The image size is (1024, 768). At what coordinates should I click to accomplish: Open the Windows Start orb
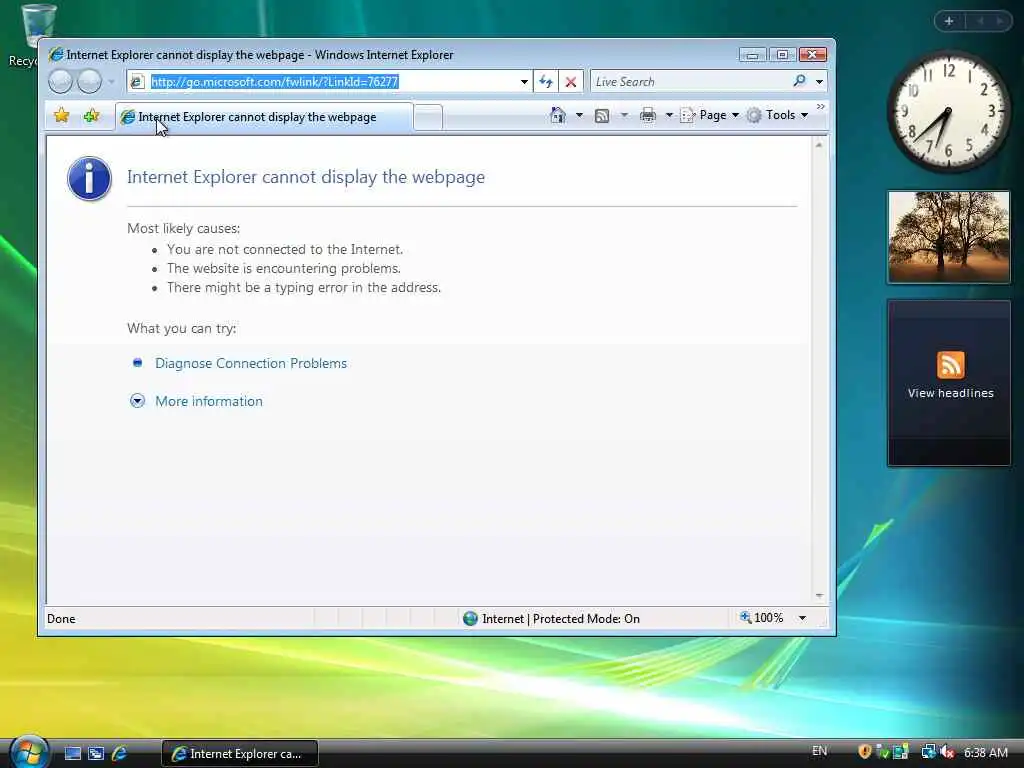pyautogui.click(x=28, y=752)
